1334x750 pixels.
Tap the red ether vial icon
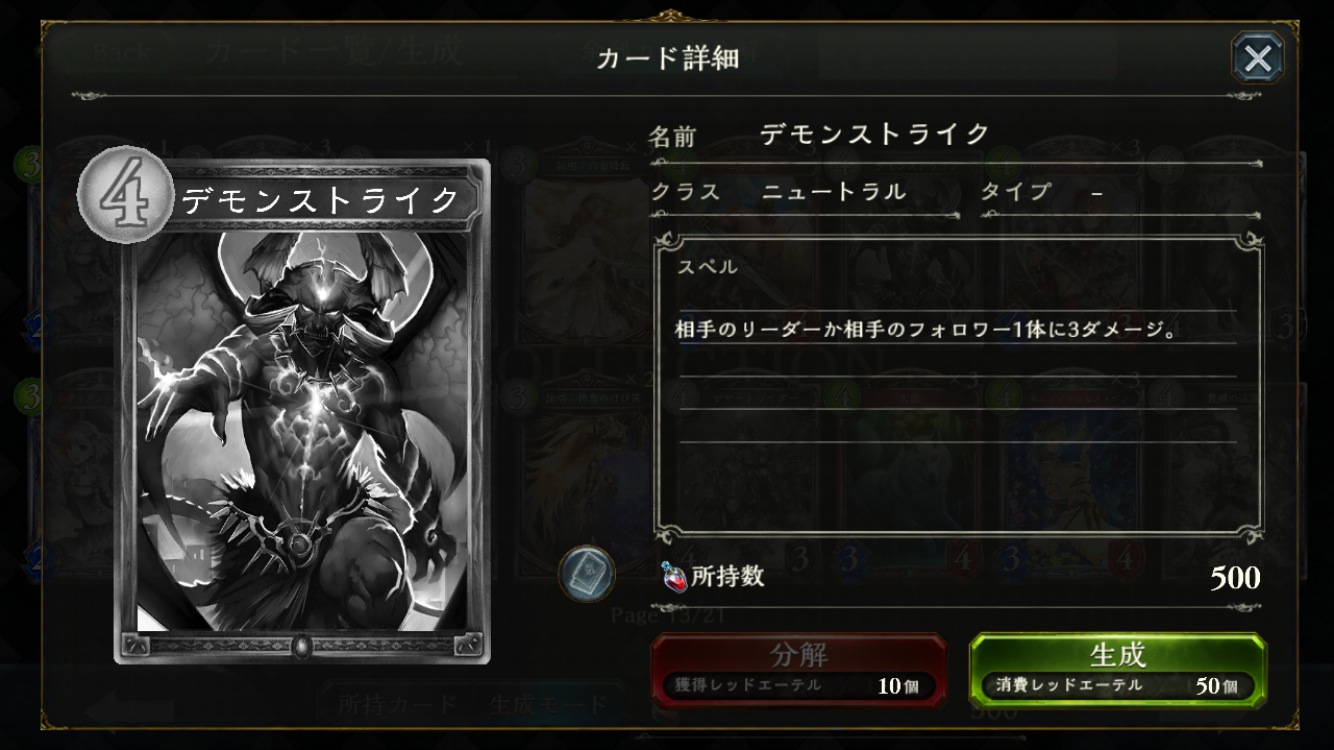673,577
